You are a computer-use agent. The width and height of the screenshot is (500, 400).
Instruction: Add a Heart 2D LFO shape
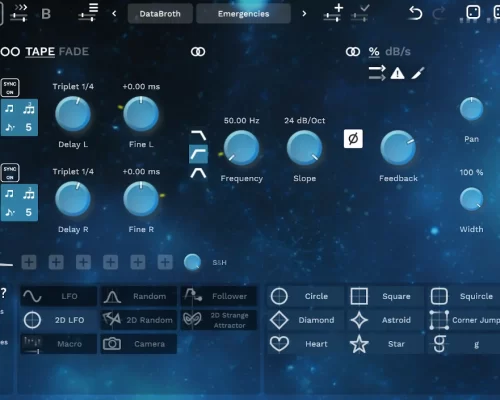(x=305, y=344)
